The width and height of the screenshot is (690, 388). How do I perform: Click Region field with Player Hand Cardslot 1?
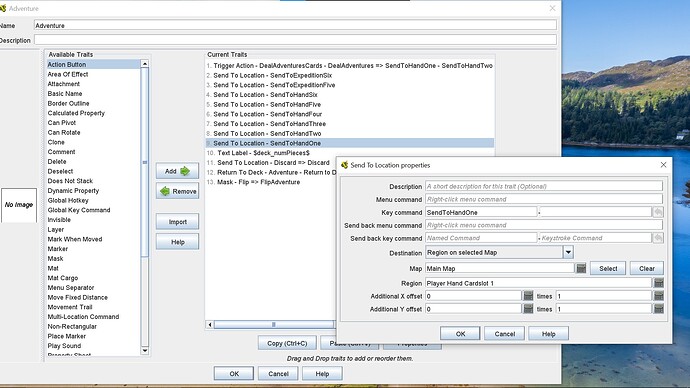(539, 283)
